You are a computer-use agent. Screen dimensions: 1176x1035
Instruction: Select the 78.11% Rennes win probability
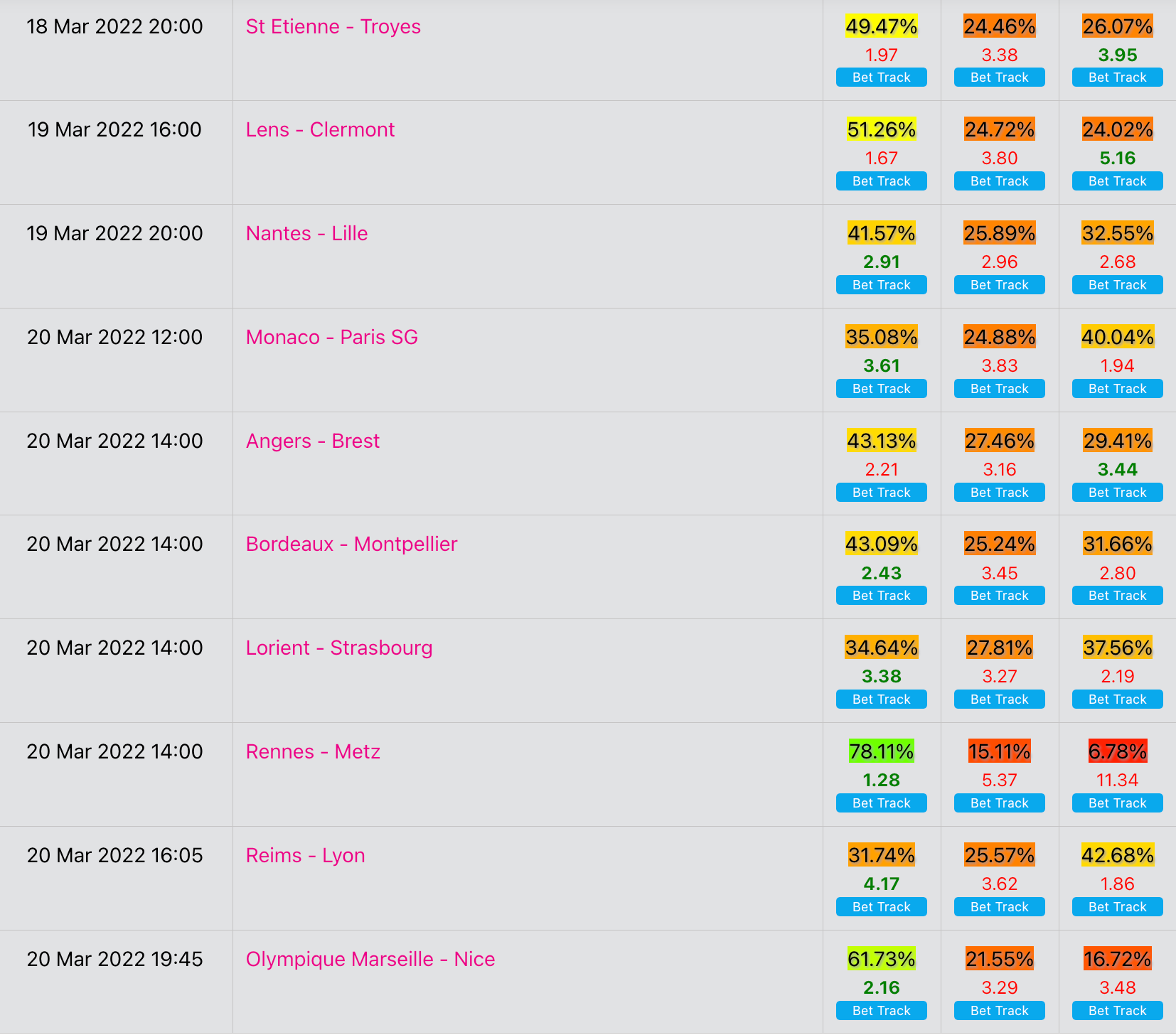click(882, 752)
